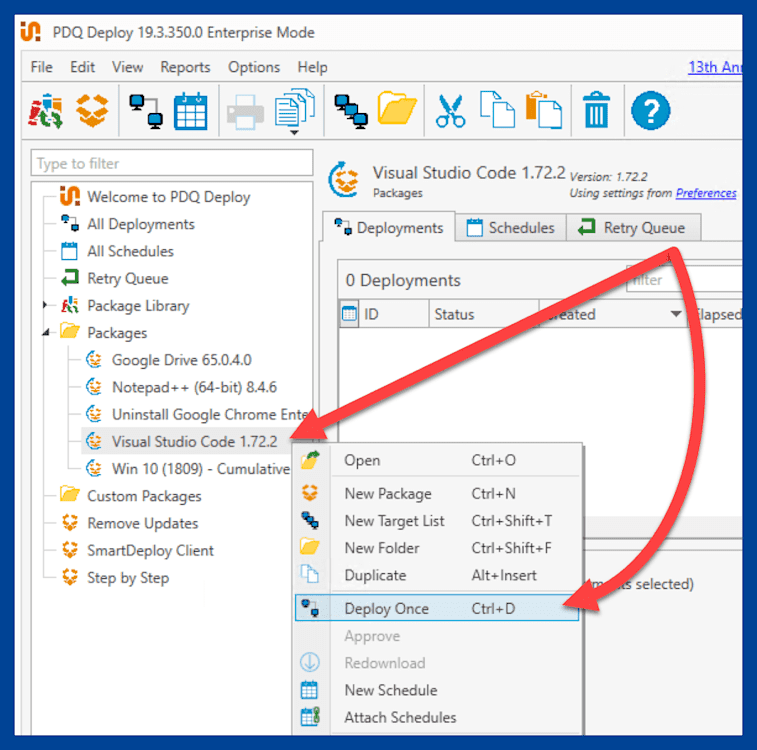Screen dimensions: 757x750
Task: Select Visual Studio Code 1.72.2 package
Action: [194, 441]
